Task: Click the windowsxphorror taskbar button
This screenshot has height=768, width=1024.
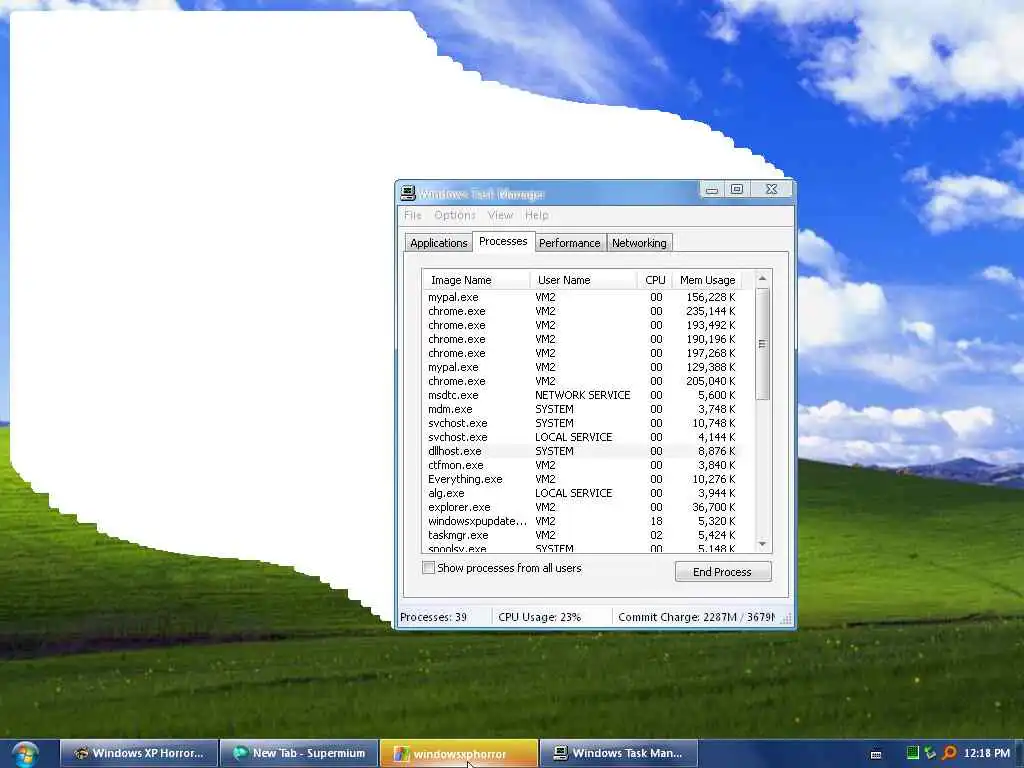Action: (459, 753)
